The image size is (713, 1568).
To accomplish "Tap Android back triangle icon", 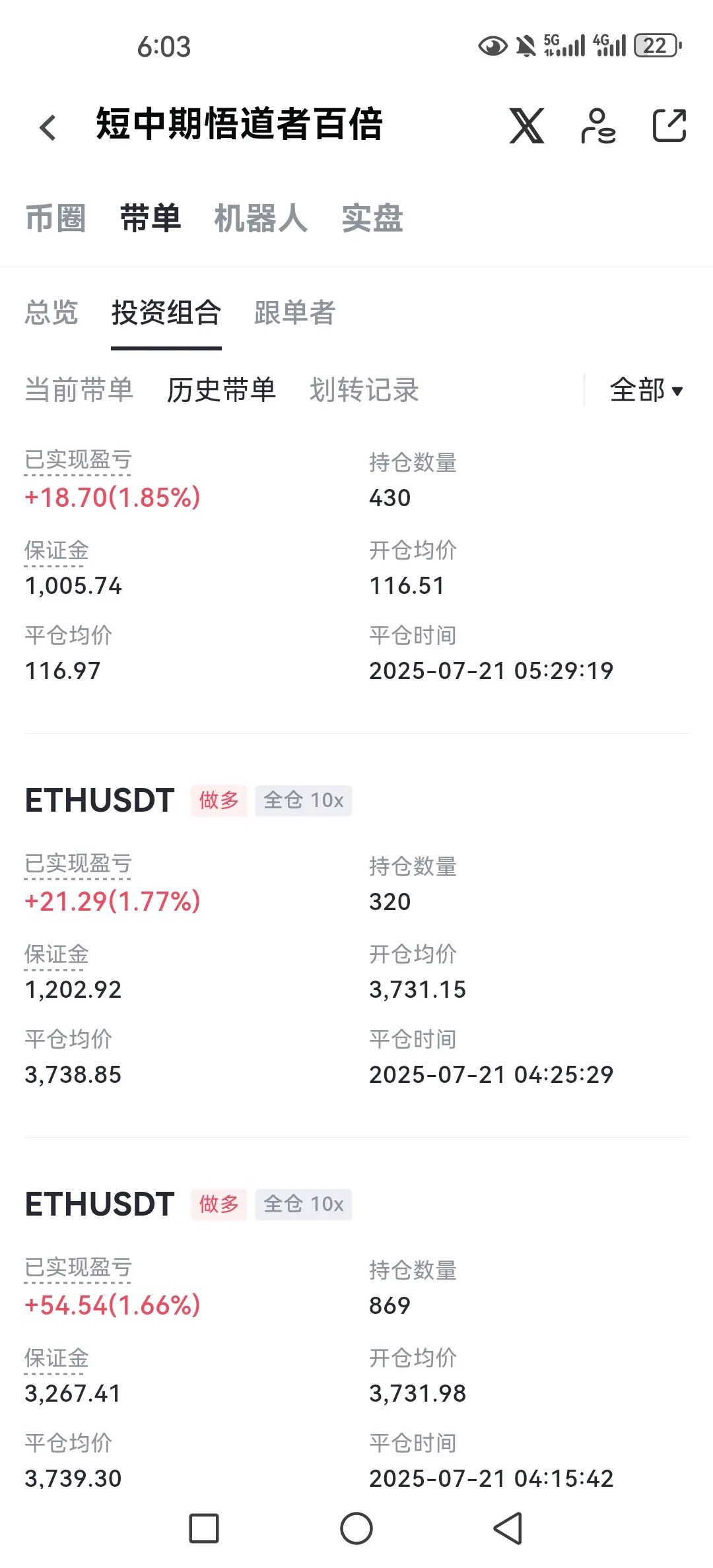I will click(508, 1528).
